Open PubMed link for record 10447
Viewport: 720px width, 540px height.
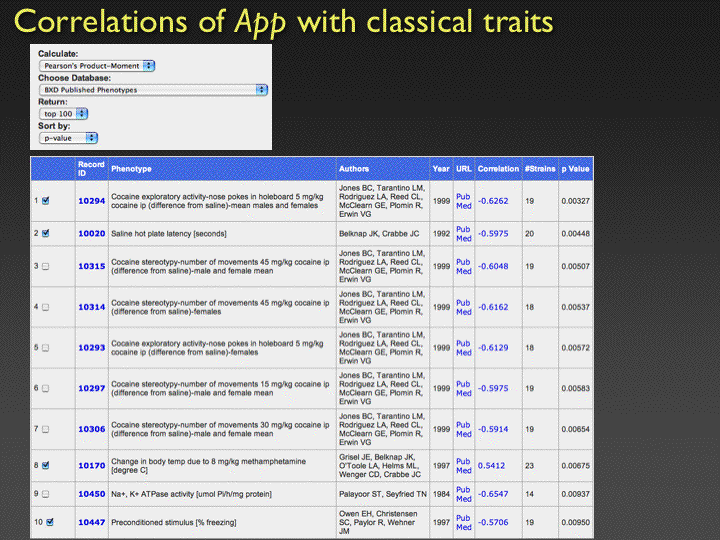[464, 522]
